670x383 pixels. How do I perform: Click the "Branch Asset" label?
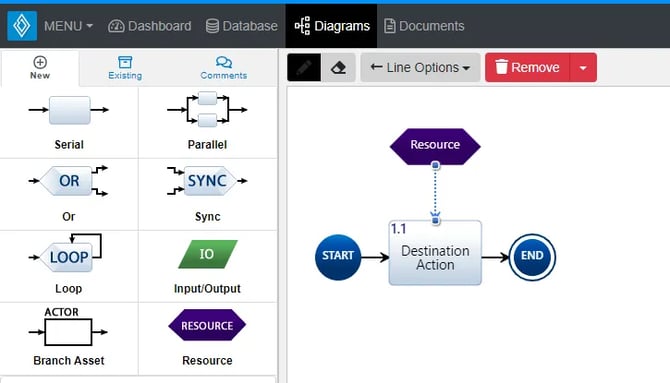coord(69,360)
